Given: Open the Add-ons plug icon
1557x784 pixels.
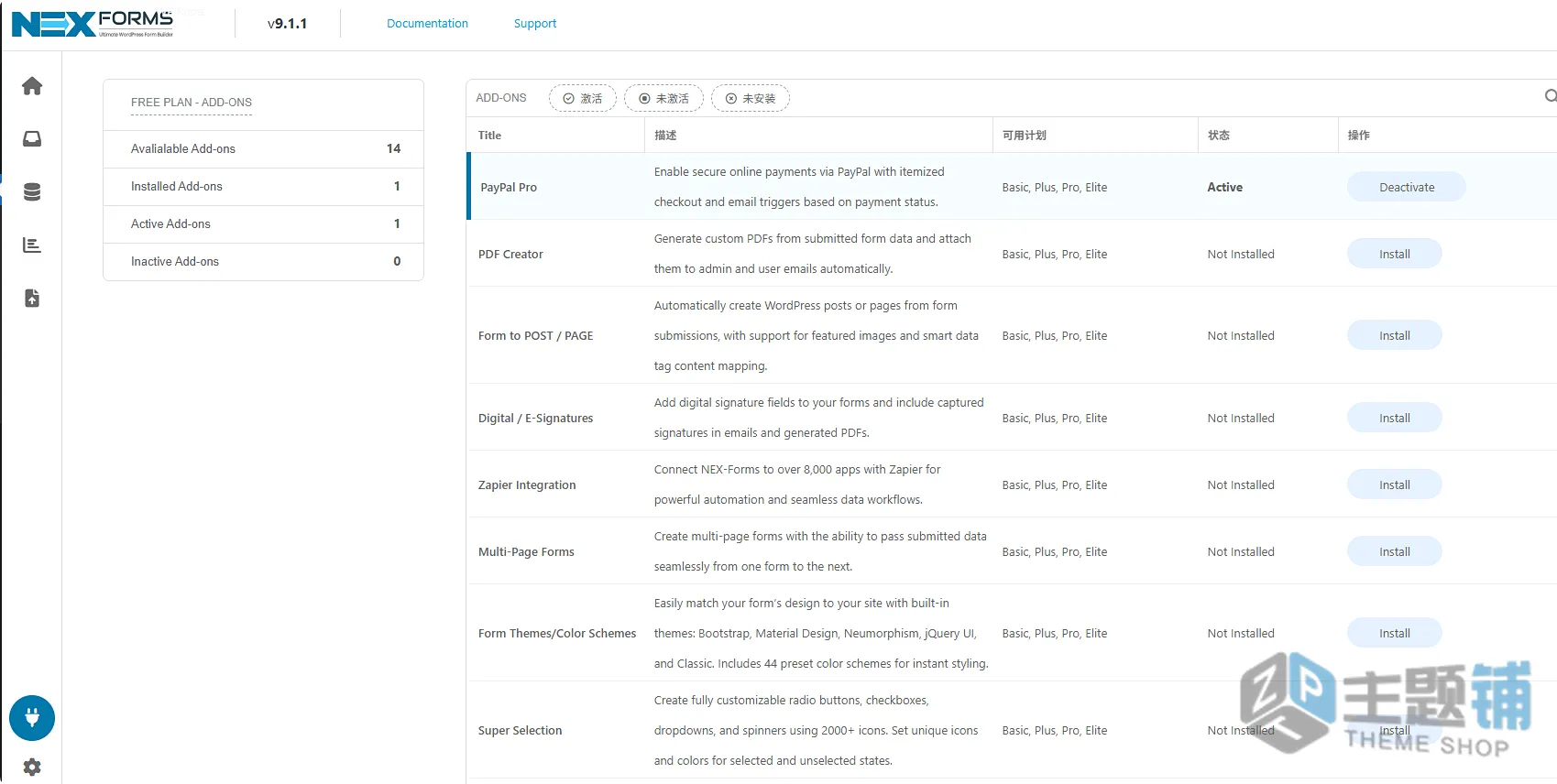Looking at the screenshot, I should [32, 718].
